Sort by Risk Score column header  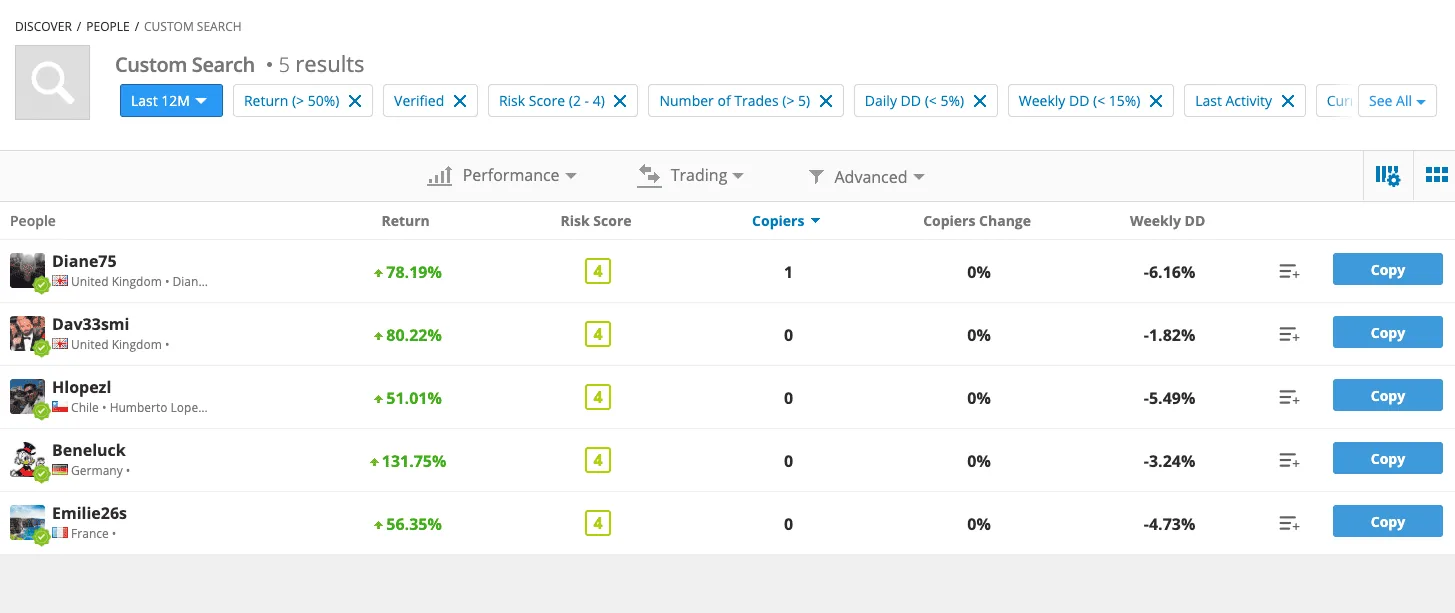tap(596, 221)
